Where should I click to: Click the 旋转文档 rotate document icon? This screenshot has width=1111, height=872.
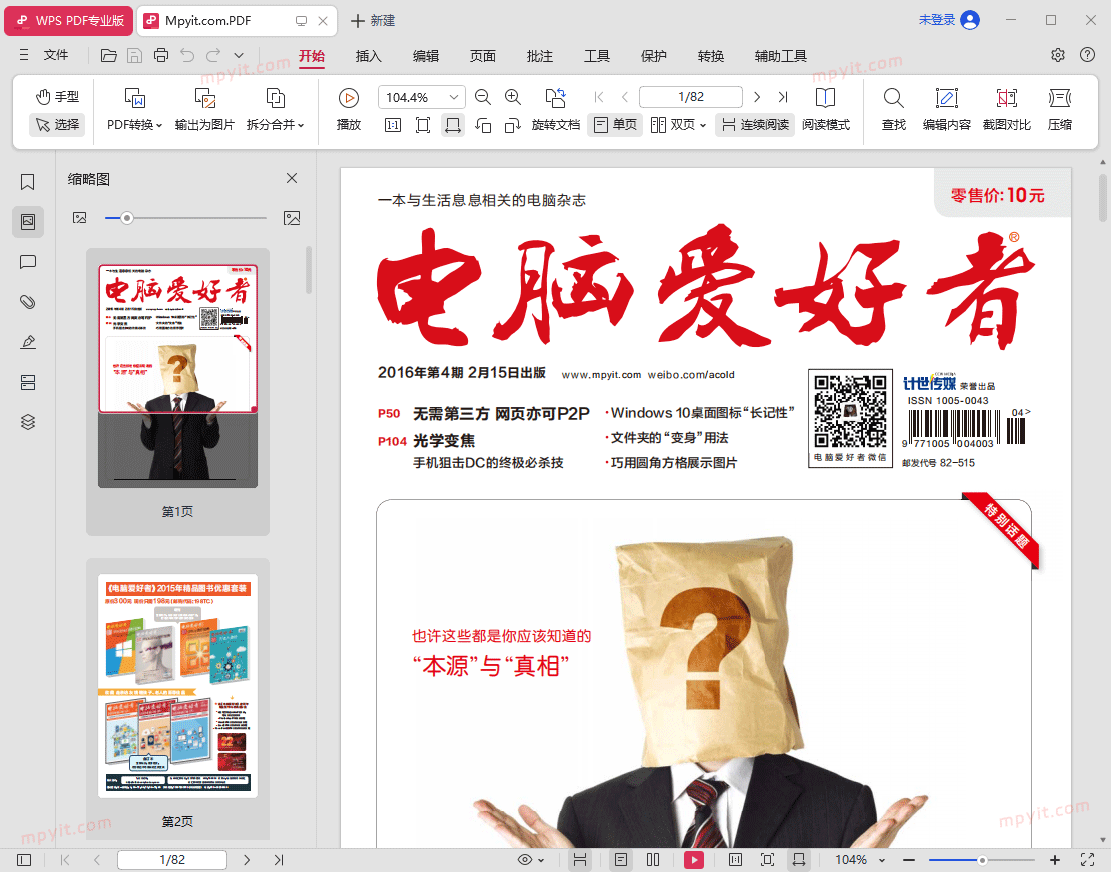tap(556, 110)
